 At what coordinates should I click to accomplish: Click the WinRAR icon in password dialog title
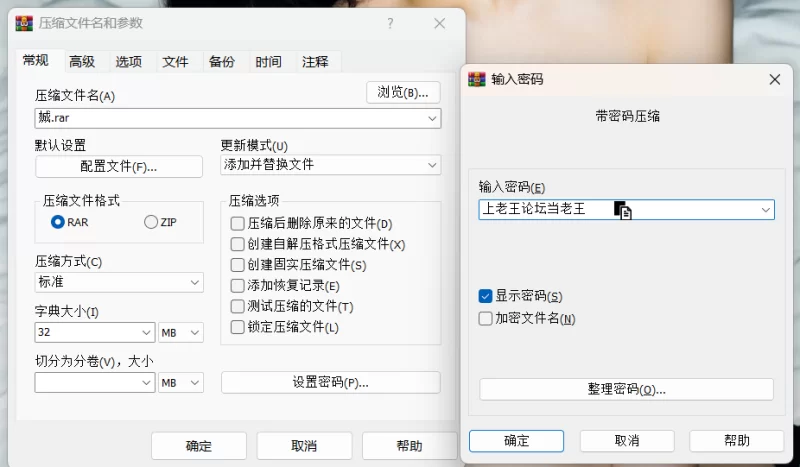pos(477,79)
